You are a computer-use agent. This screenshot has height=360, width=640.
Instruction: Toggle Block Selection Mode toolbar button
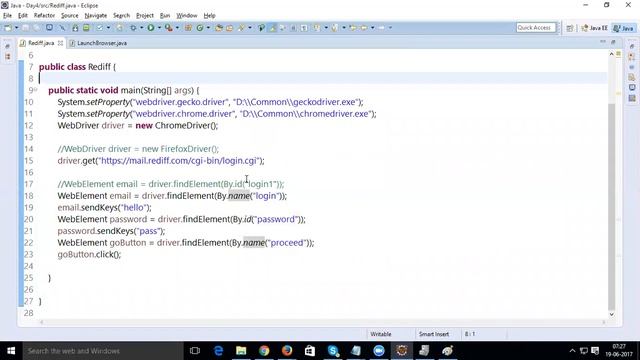tap(293, 28)
